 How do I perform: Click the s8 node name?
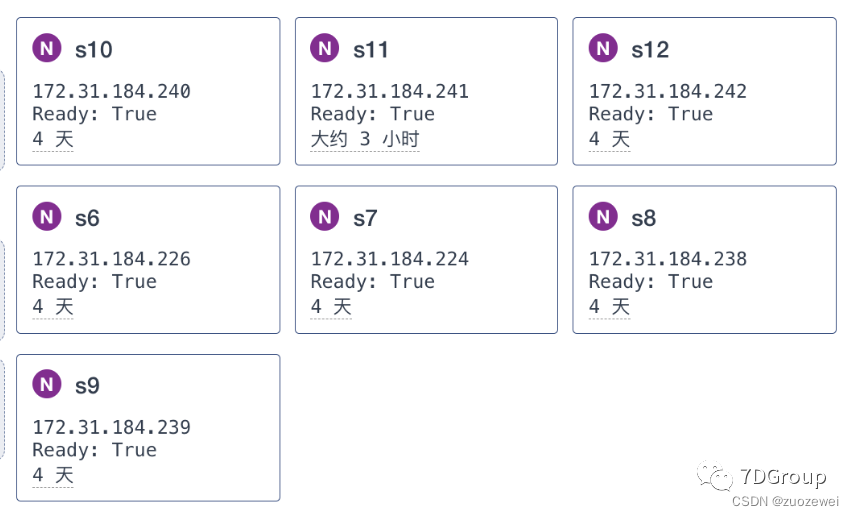(x=644, y=217)
